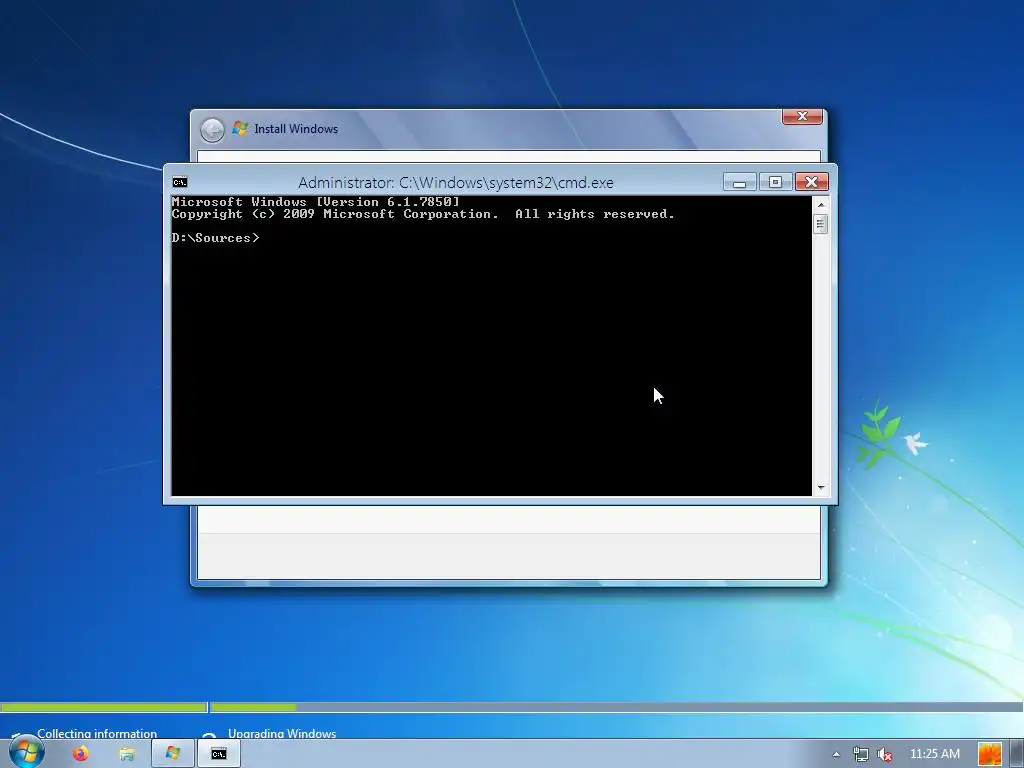This screenshot has width=1024, height=768.
Task: Maximize the cmd.exe window
Action: tap(775, 182)
